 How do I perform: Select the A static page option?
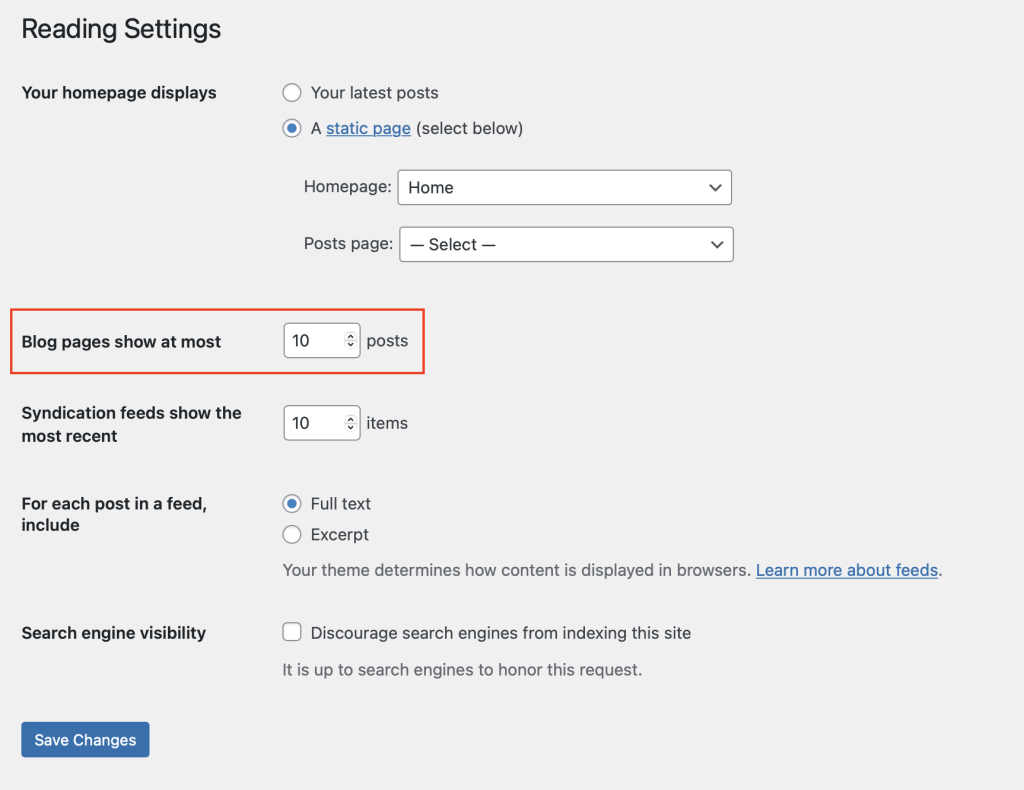click(291, 128)
